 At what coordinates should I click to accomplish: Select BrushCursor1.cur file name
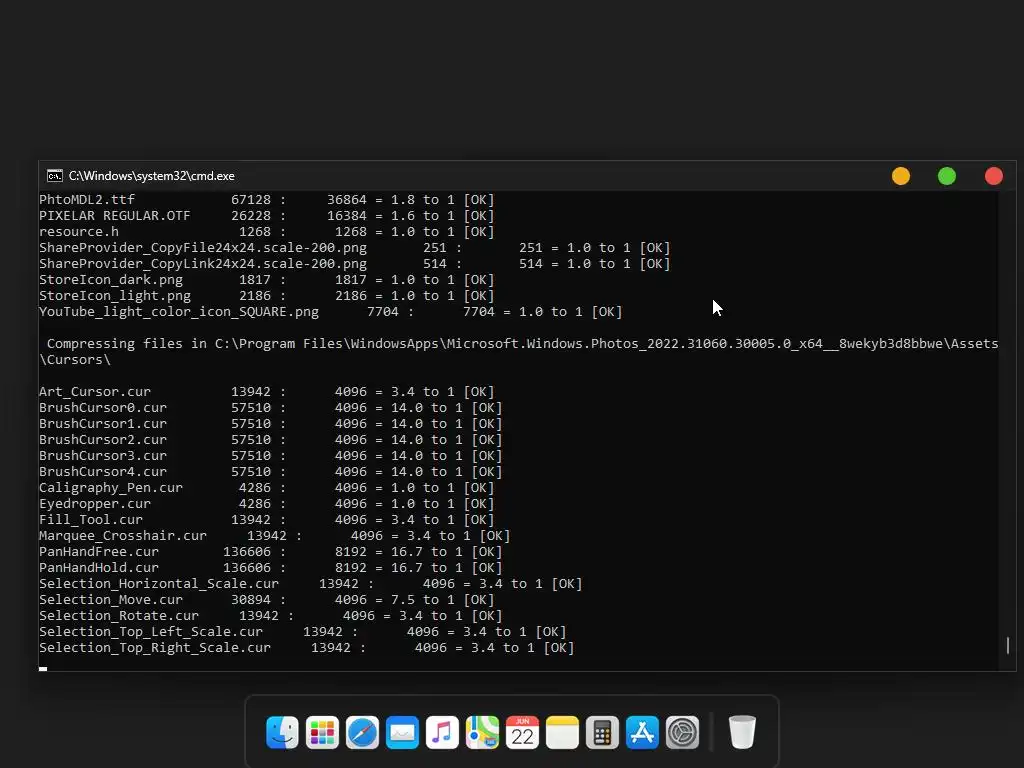[x=103, y=424]
